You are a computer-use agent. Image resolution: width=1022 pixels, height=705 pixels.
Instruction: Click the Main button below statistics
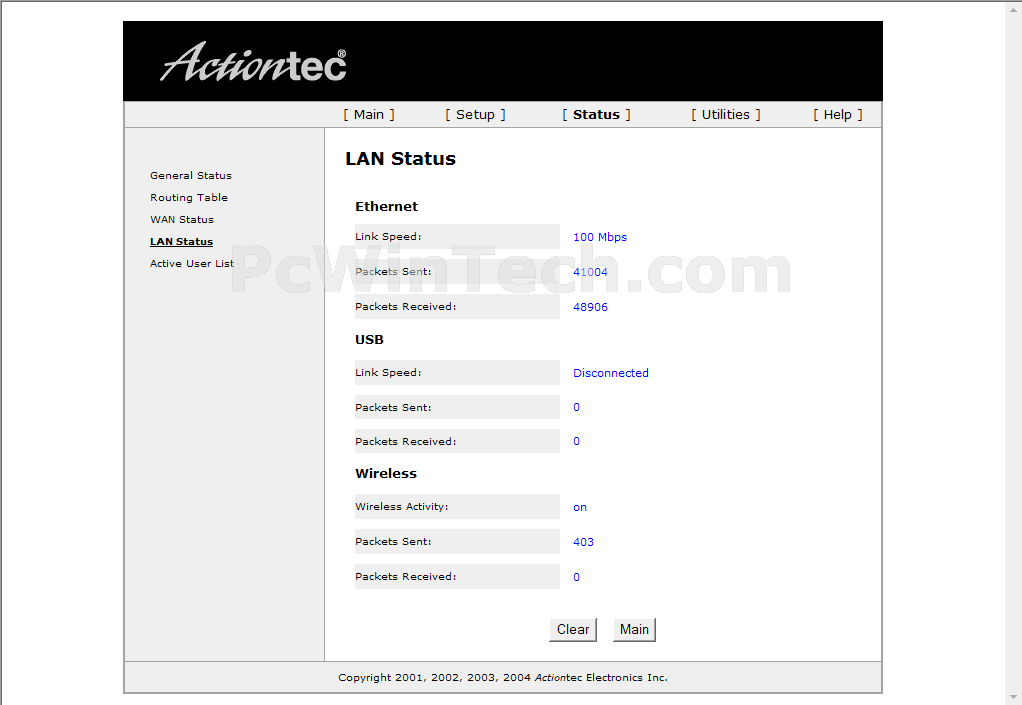(x=634, y=629)
